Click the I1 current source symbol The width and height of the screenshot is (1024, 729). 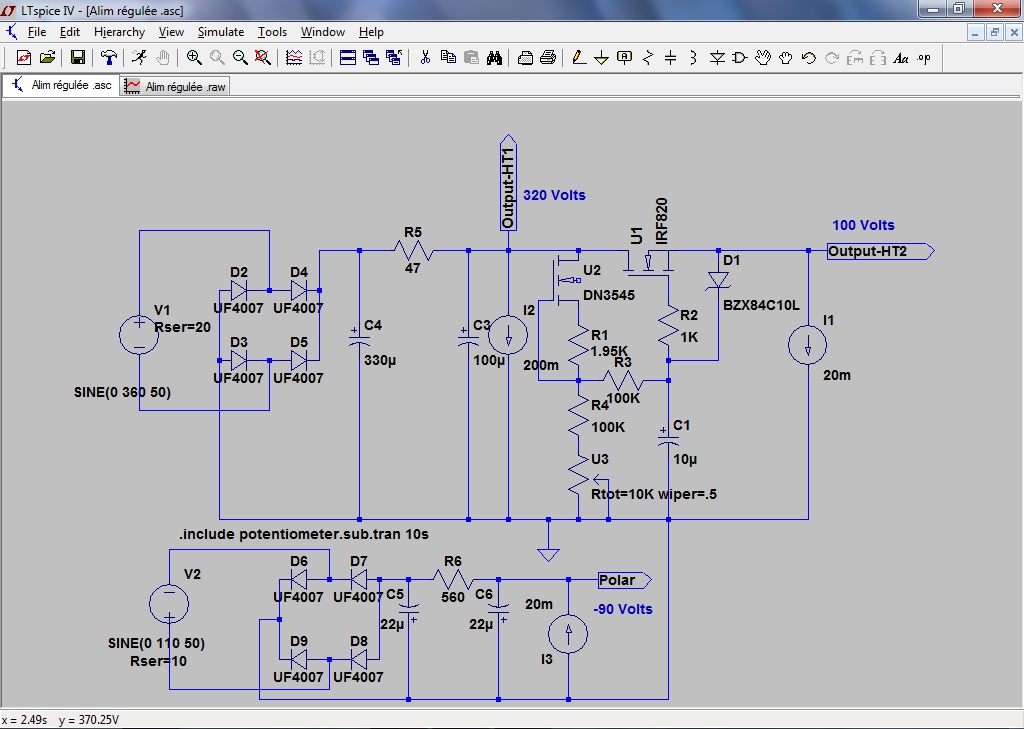click(x=808, y=346)
